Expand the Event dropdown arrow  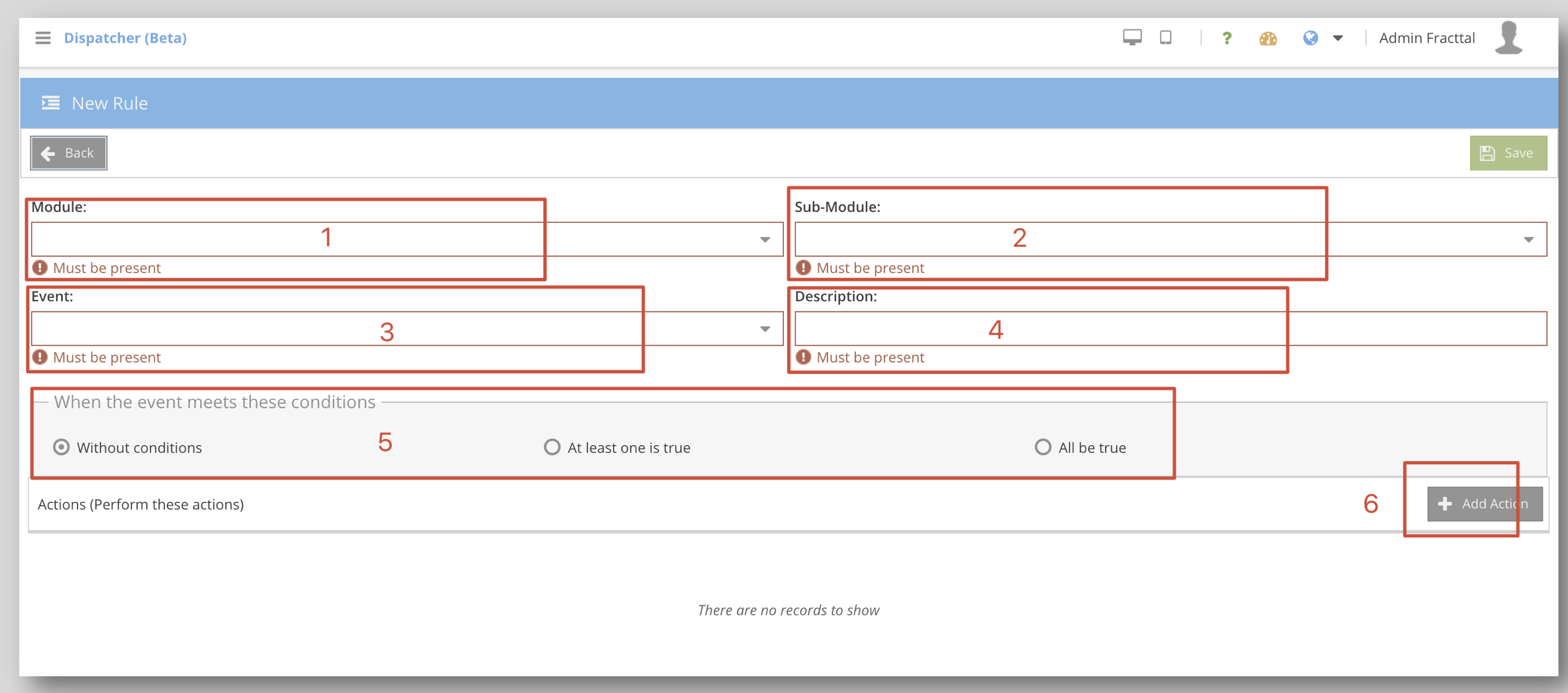[x=764, y=329]
